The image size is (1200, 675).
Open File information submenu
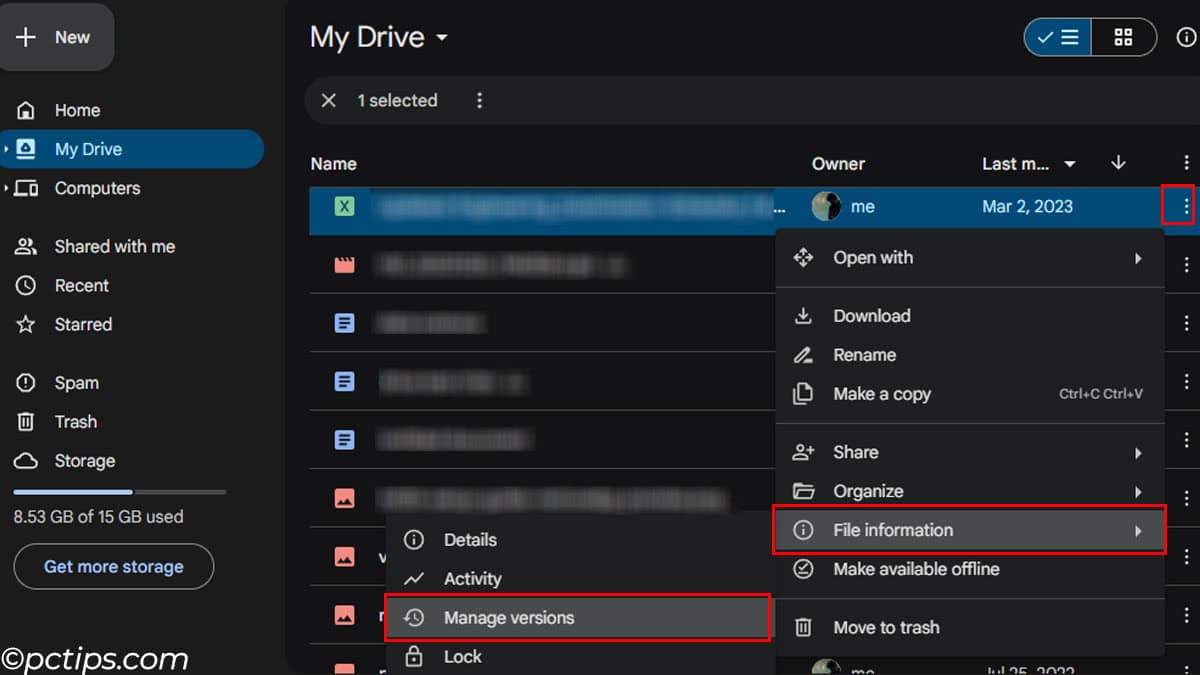click(x=970, y=530)
